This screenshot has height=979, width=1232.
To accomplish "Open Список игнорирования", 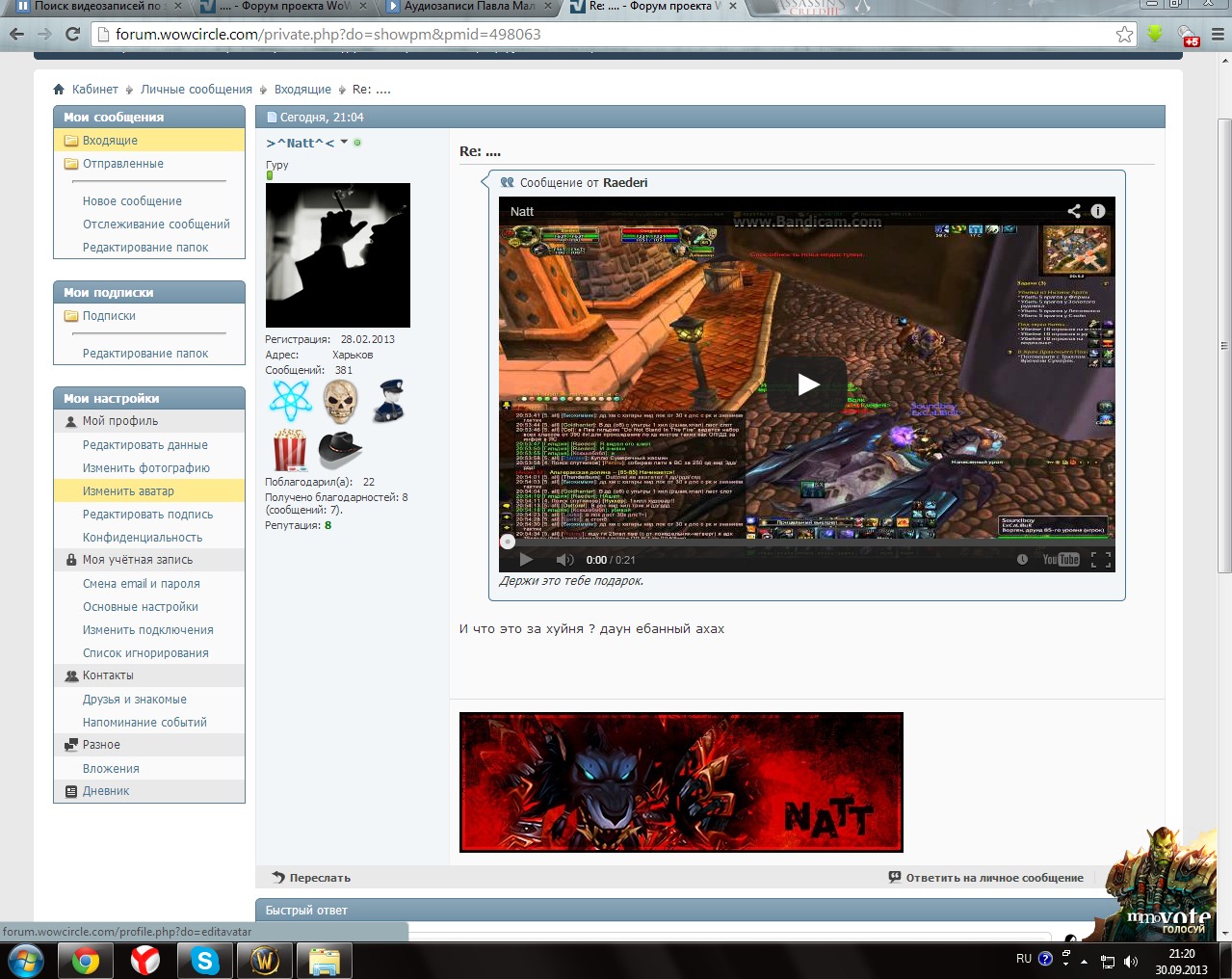I will 145,652.
